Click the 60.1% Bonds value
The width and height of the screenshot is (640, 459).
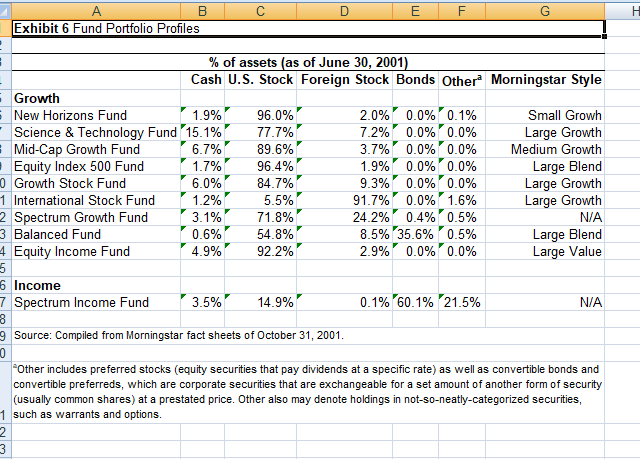[x=416, y=302]
